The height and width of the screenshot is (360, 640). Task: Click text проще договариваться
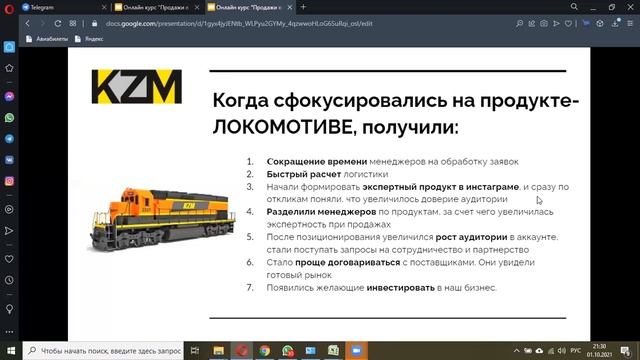pyautogui.click(x=347, y=262)
